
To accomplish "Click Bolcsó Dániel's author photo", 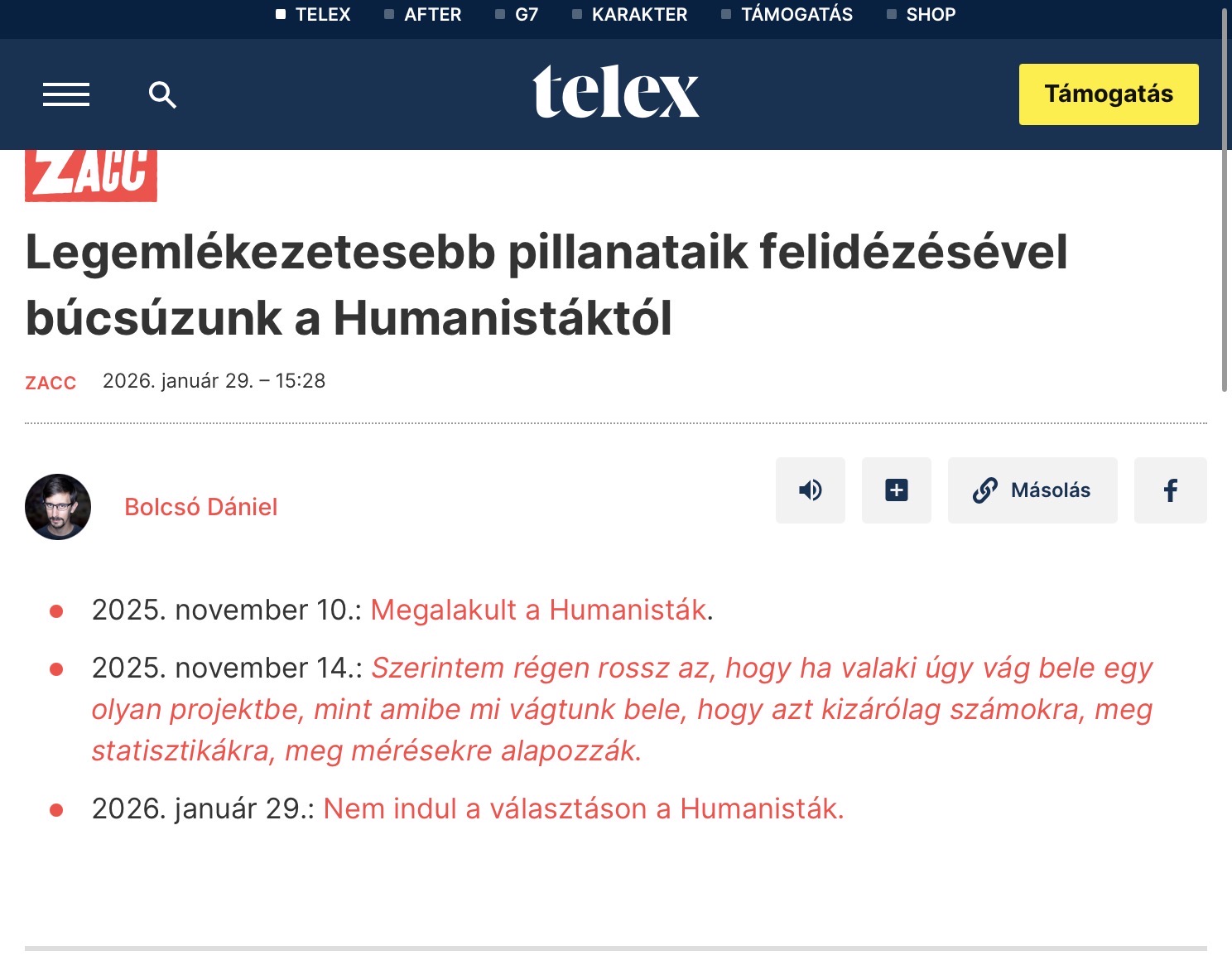I will pyautogui.click(x=58, y=507).
